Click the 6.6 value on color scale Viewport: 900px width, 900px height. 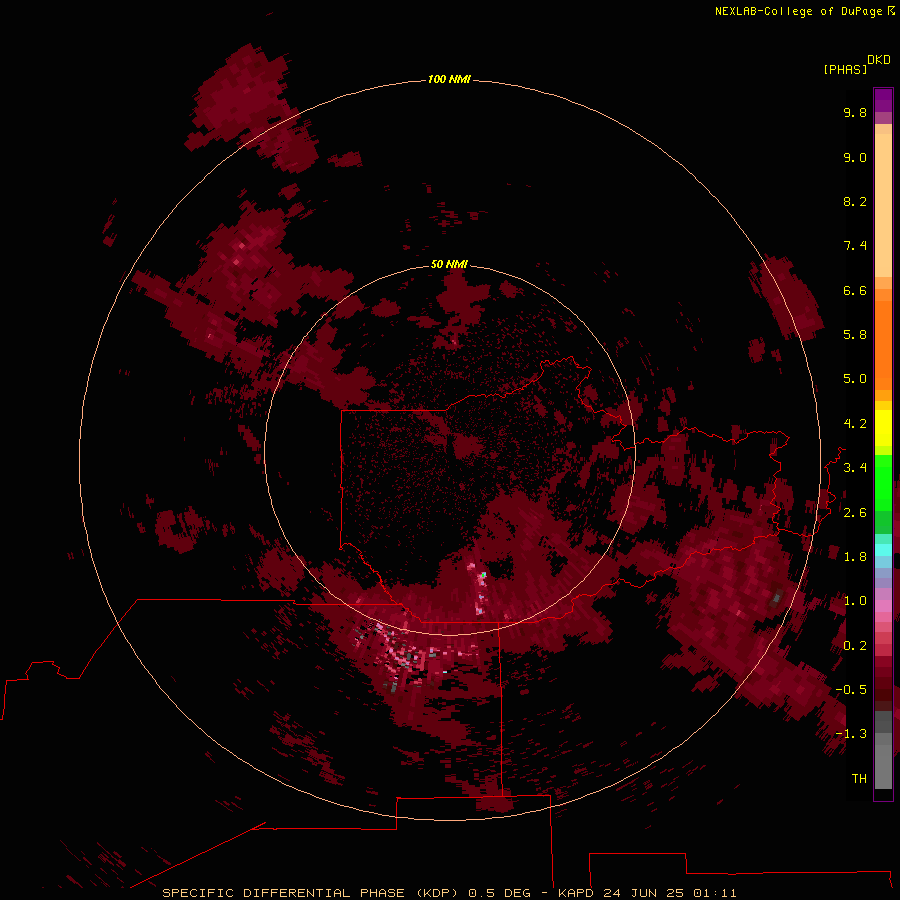(855, 290)
